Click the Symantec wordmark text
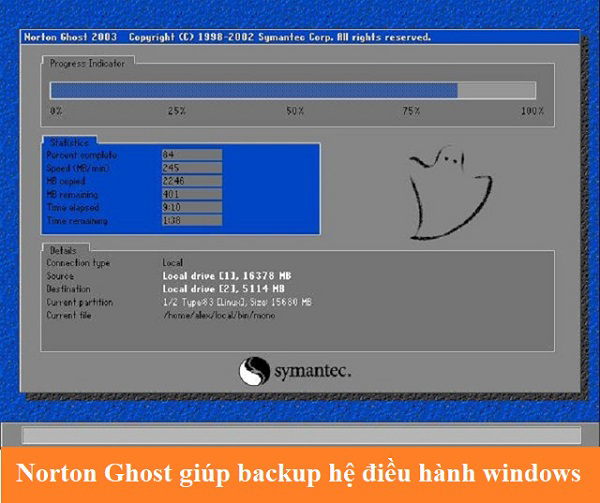600x503 pixels. click(x=314, y=372)
